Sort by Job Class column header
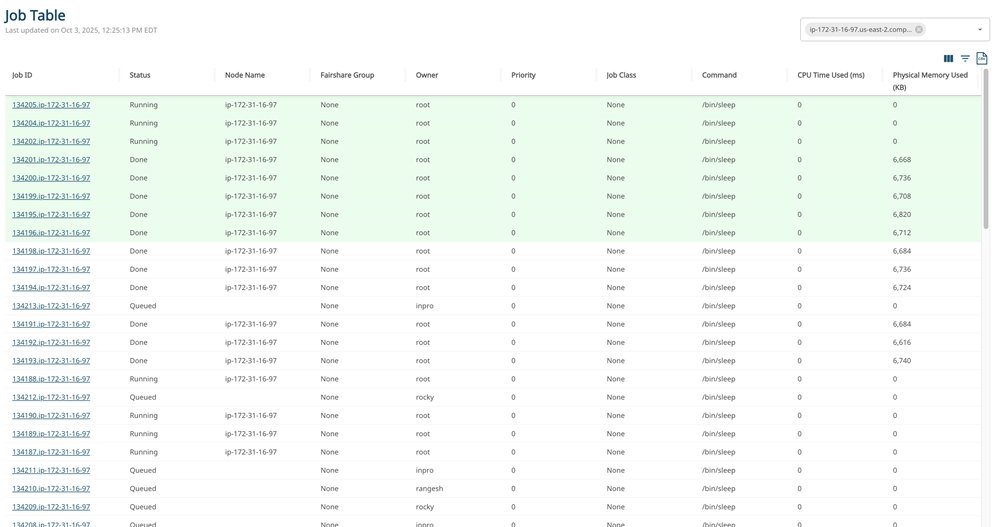 (x=621, y=75)
